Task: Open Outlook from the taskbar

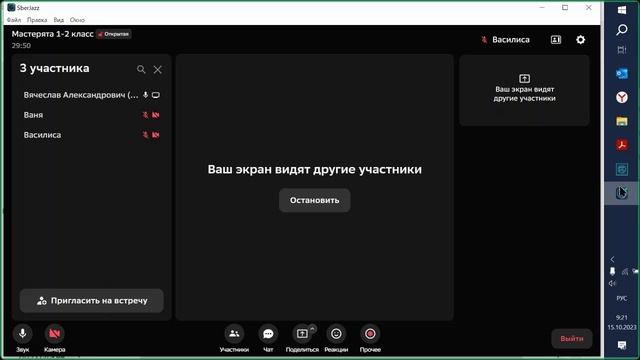Action: pyautogui.click(x=622, y=73)
